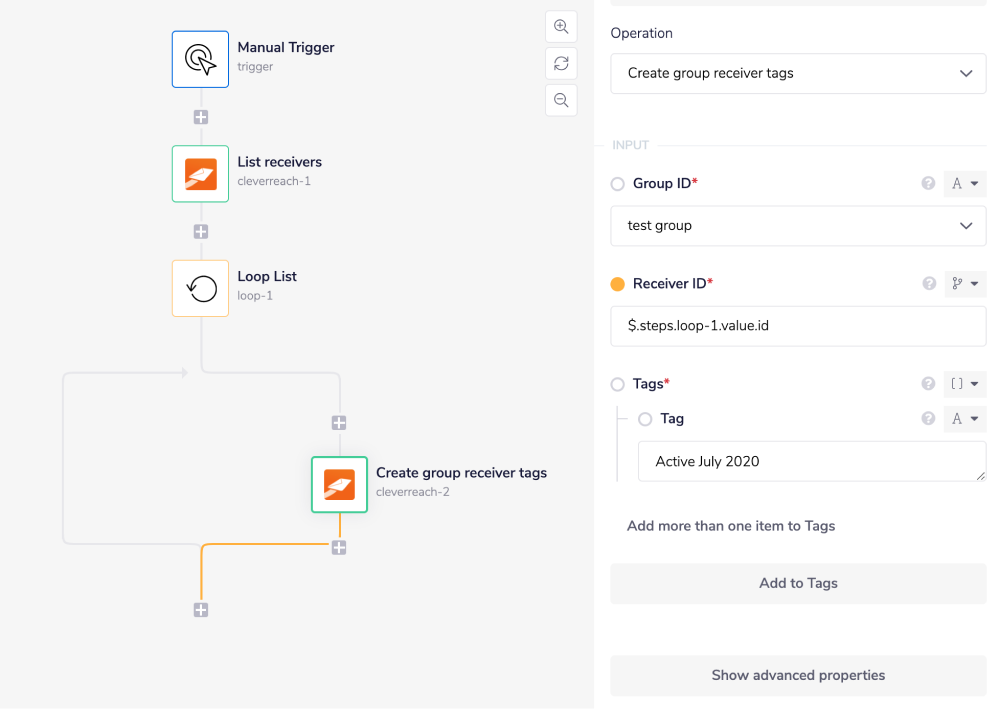Click inside the Active July 2020 tag field
Screen dimensions: 1000x709
(x=810, y=461)
